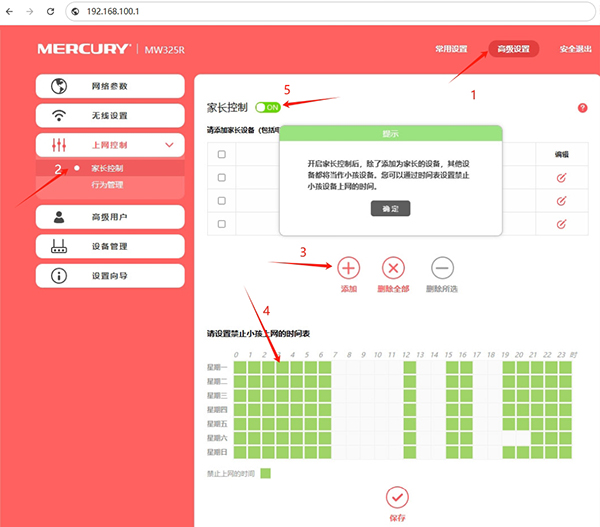Open the 无线设置 sidebar section
Image resolution: width=600 pixels, height=527 pixels.
point(110,115)
